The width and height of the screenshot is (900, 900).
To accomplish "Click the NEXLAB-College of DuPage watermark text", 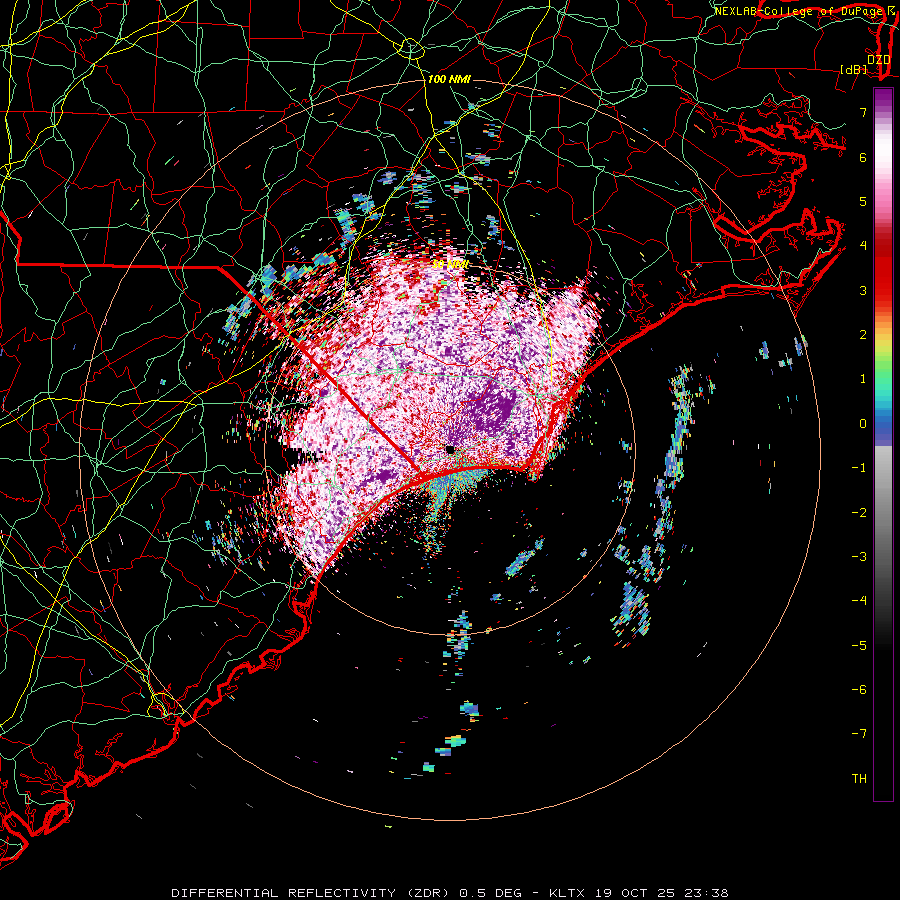I will (797, 11).
